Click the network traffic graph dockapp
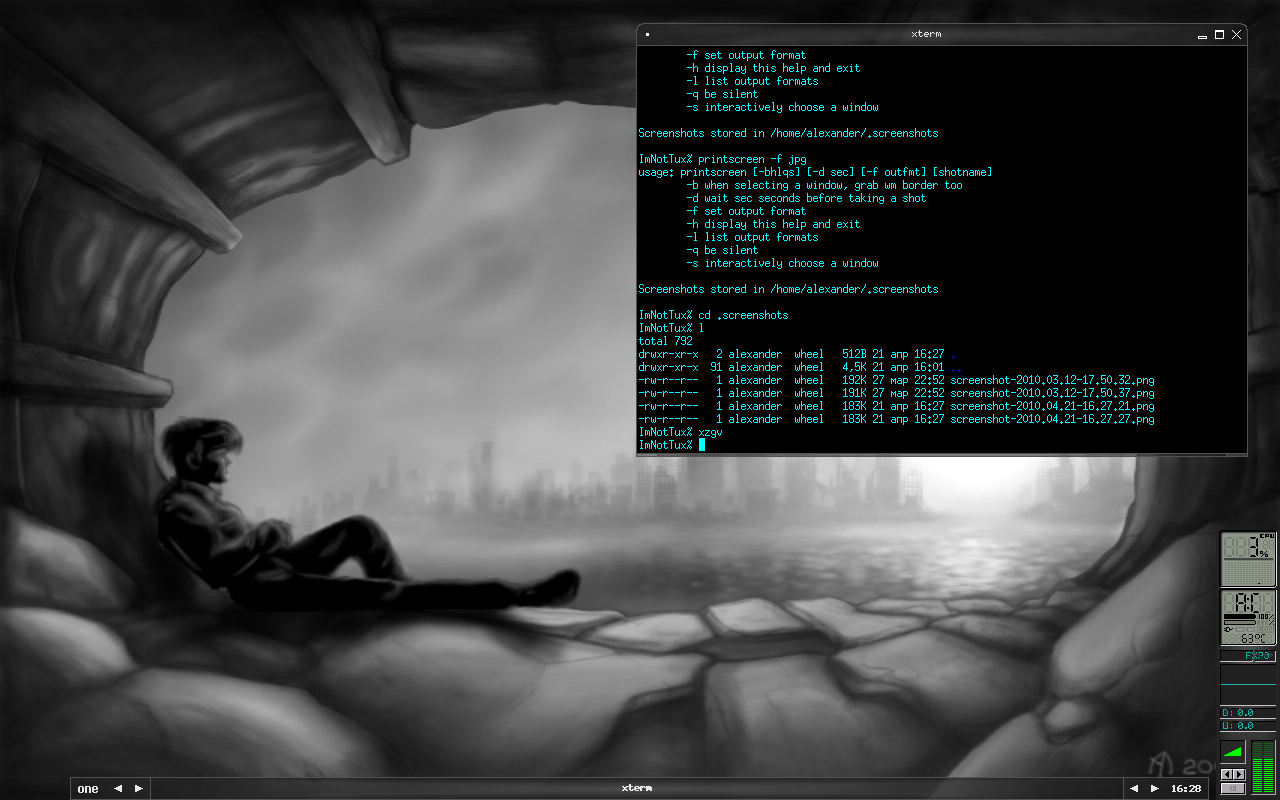This screenshot has width=1280, height=800. click(x=1248, y=684)
